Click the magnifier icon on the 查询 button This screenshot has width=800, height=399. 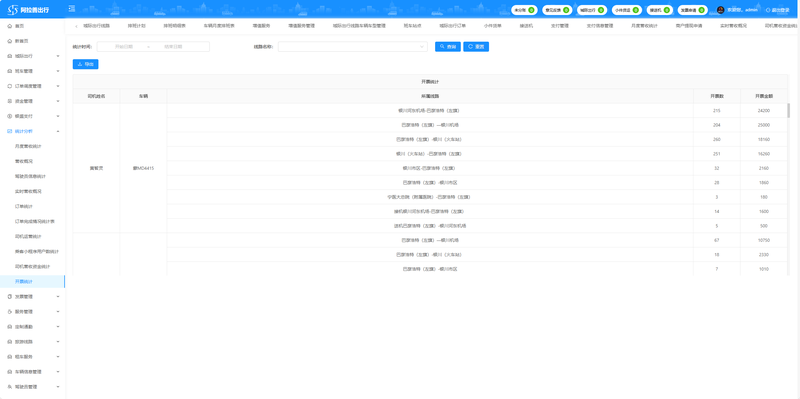(x=442, y=46)
